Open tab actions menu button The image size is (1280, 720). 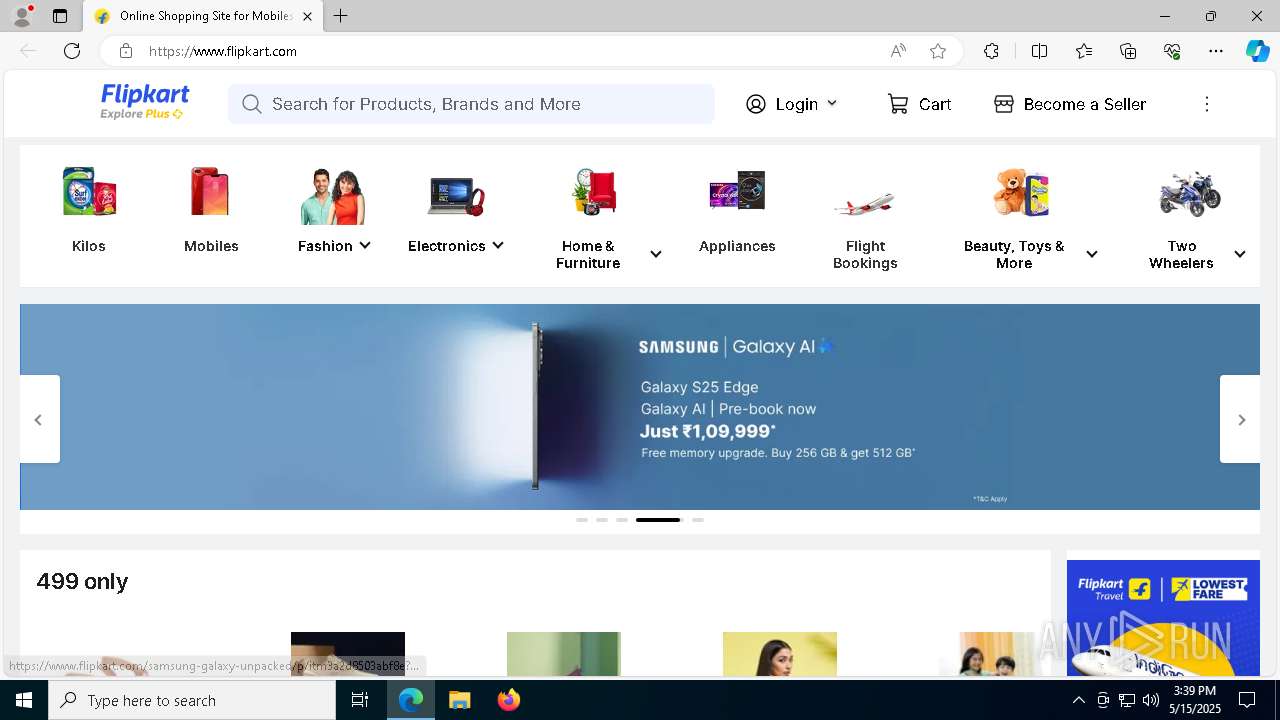[x=60, y=16]
